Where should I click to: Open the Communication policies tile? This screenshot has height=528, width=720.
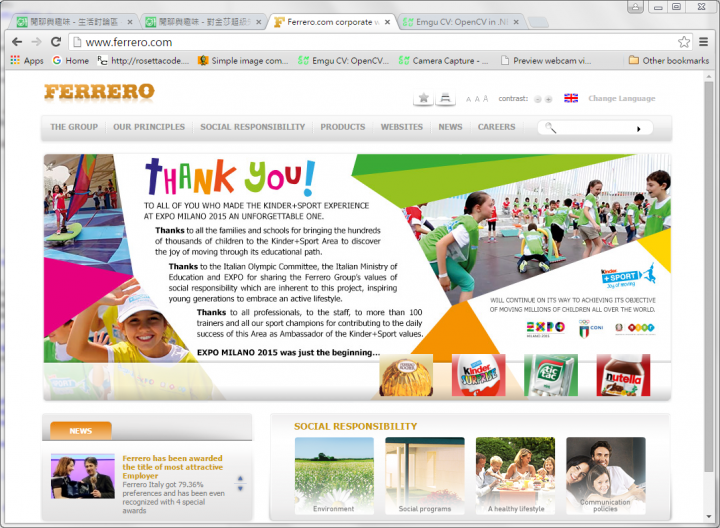[606, 476]
